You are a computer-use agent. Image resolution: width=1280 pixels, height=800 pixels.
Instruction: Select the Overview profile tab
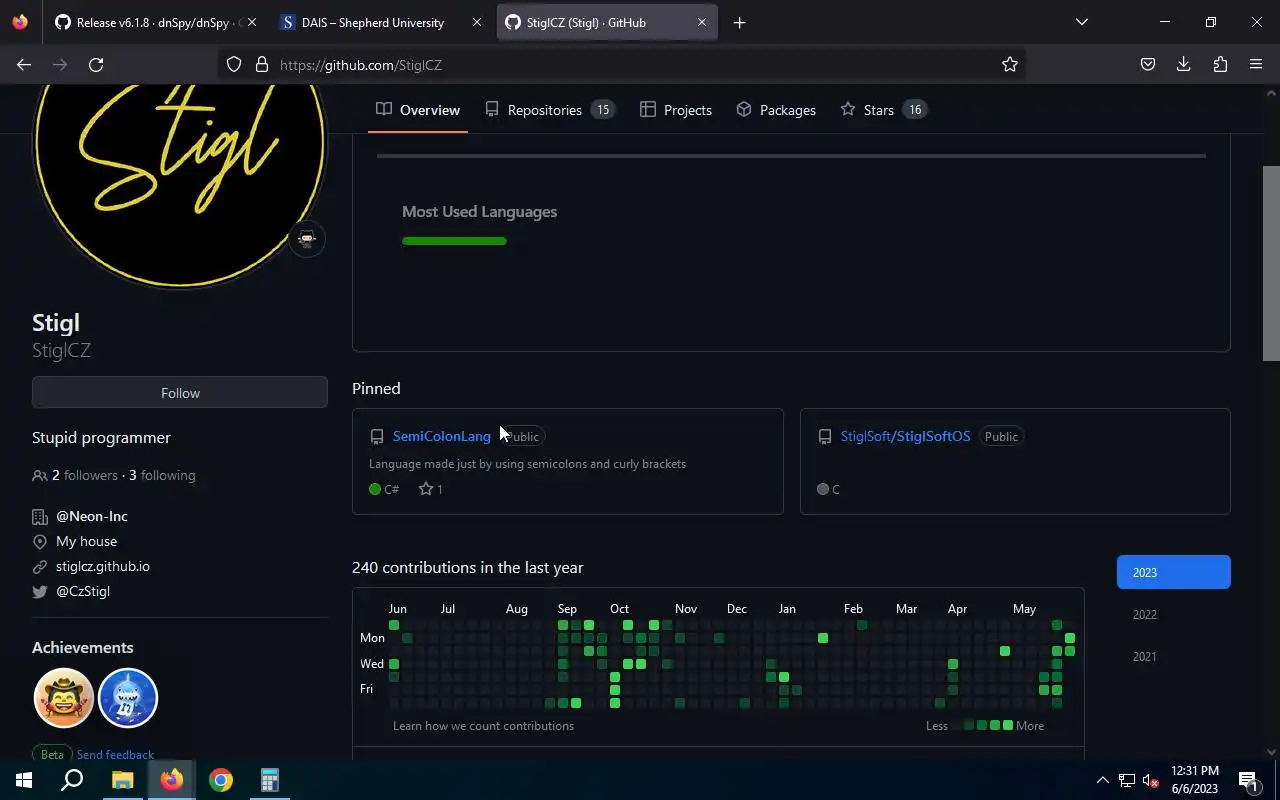click(418, 110)
